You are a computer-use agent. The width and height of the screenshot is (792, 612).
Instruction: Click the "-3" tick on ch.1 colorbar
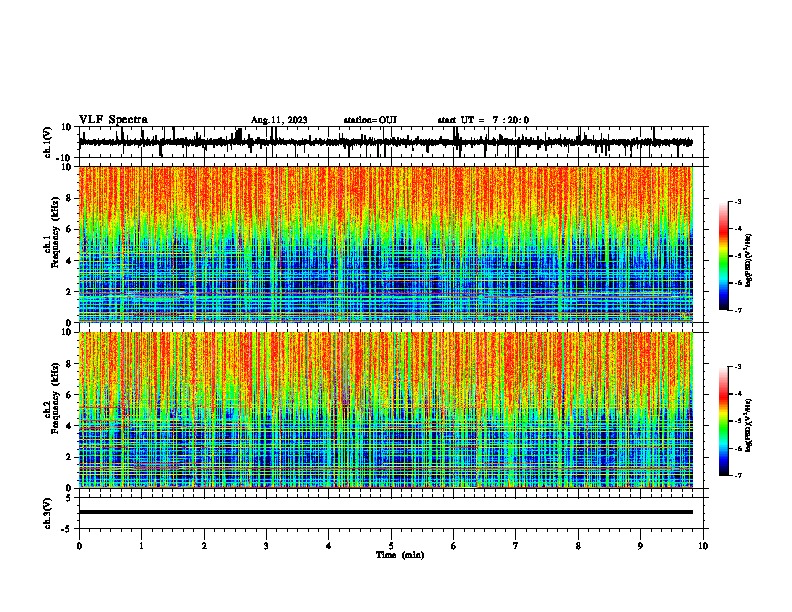pyautogui.click(x=737, y=201)
